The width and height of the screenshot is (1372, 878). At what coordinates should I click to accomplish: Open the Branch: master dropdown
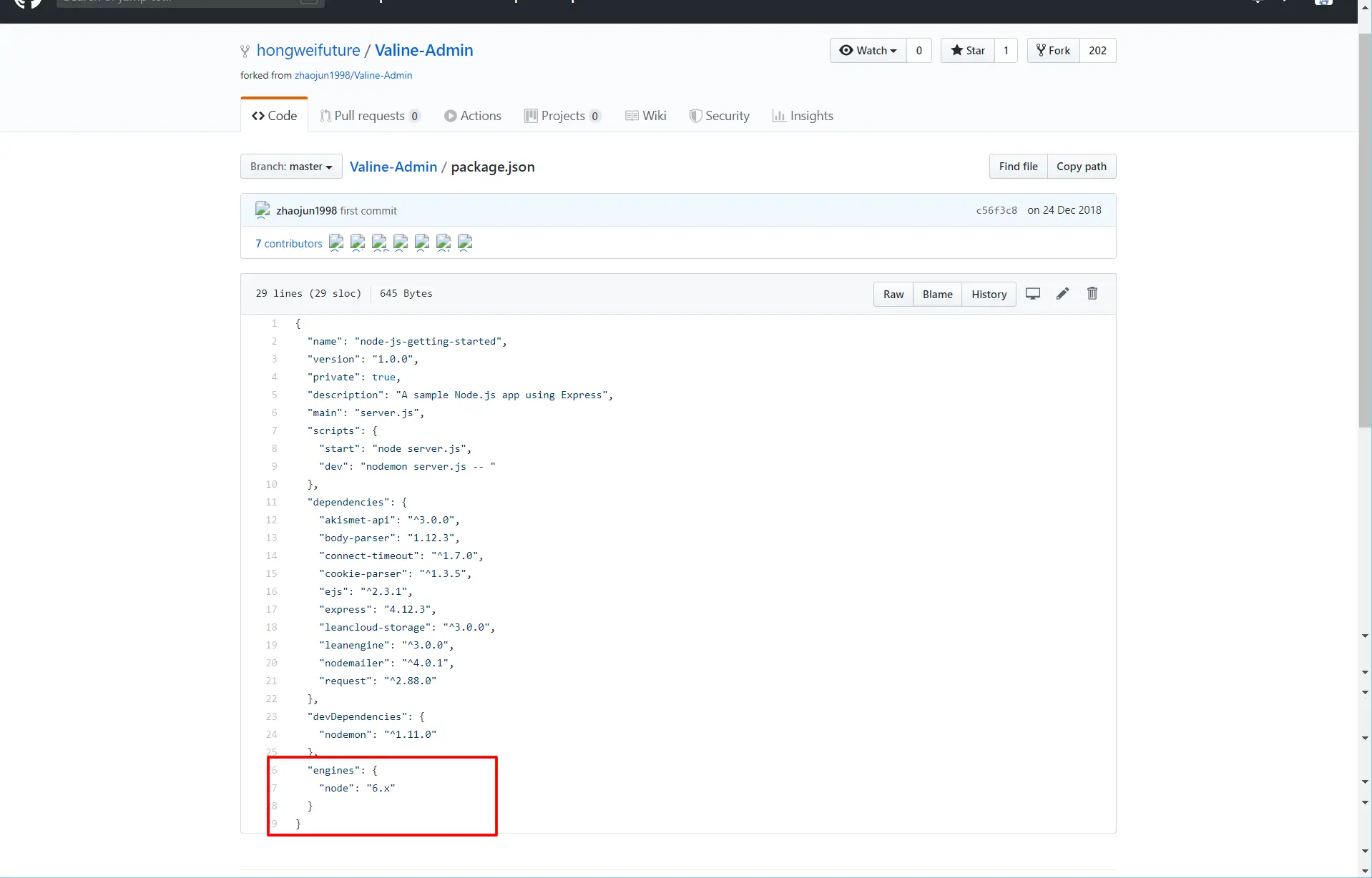291,167
